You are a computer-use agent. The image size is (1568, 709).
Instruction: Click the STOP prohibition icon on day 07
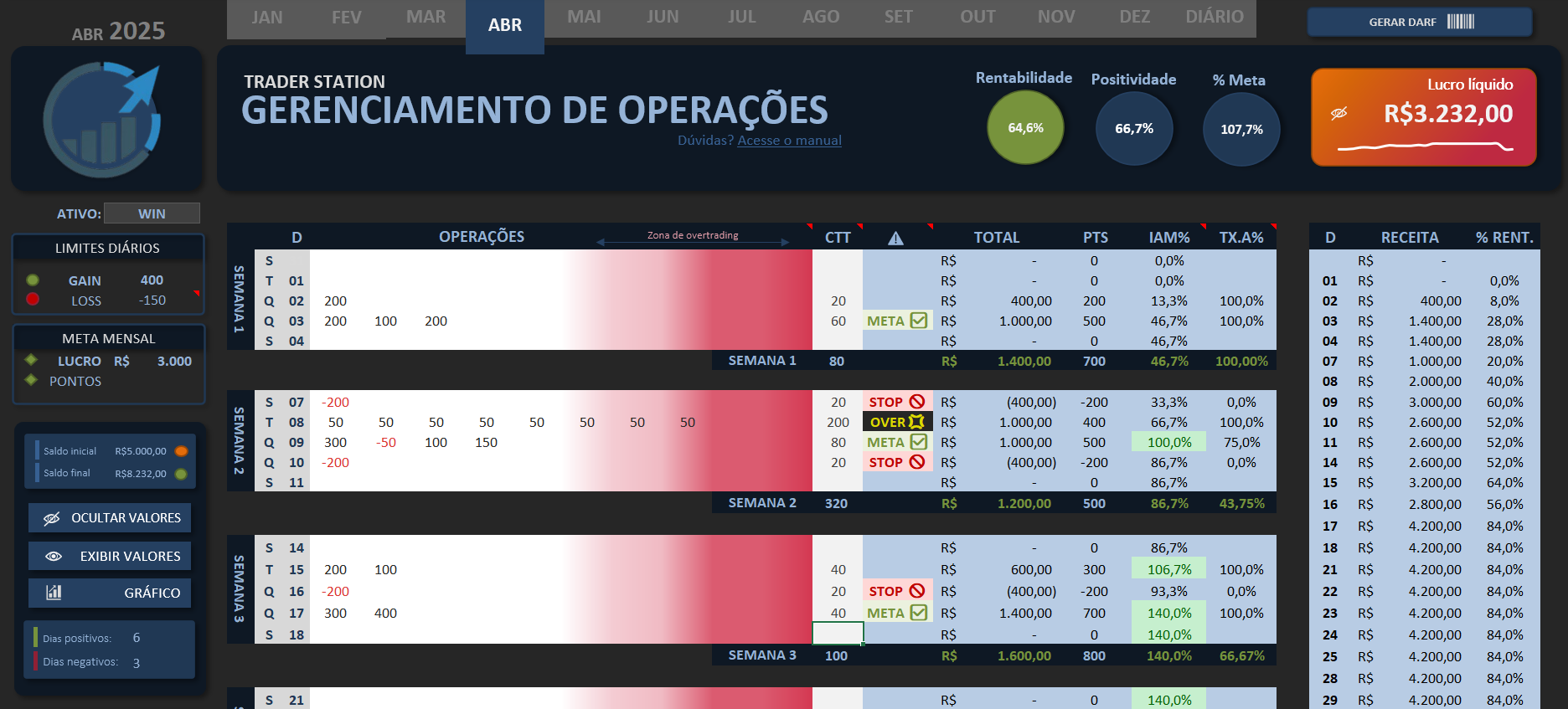(917, 402)
